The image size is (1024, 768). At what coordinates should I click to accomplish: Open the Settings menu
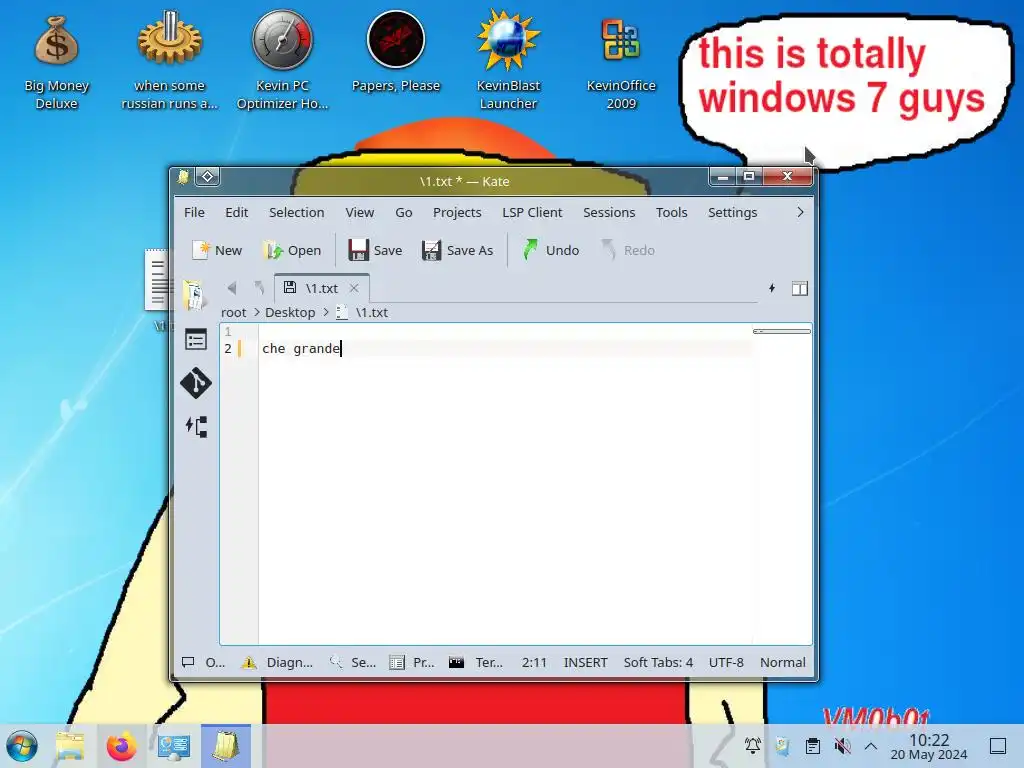pos(733,212)
